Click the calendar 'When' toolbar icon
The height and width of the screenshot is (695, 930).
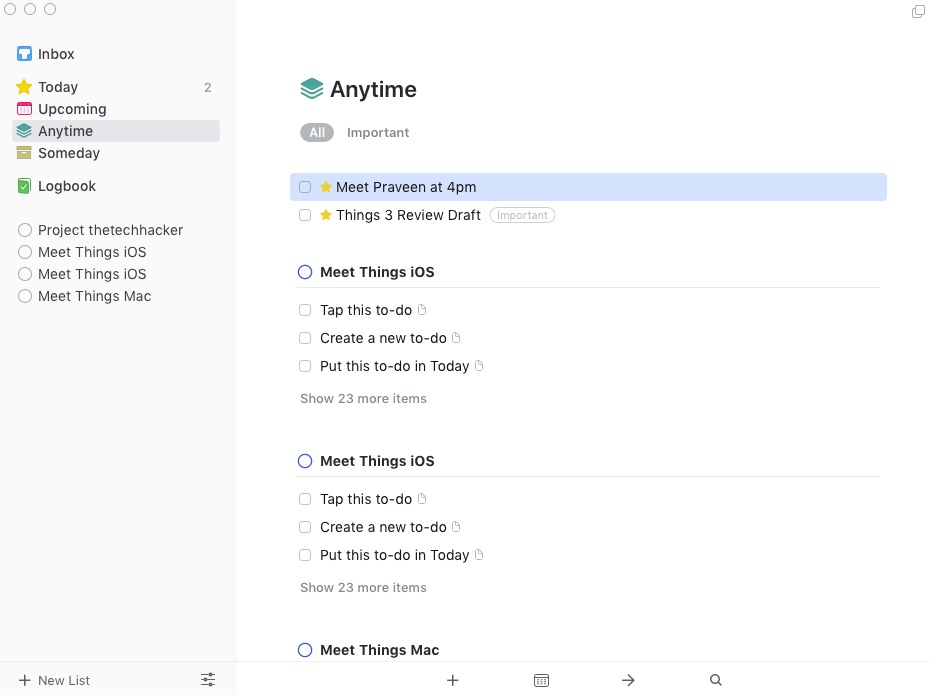(541, 680)
